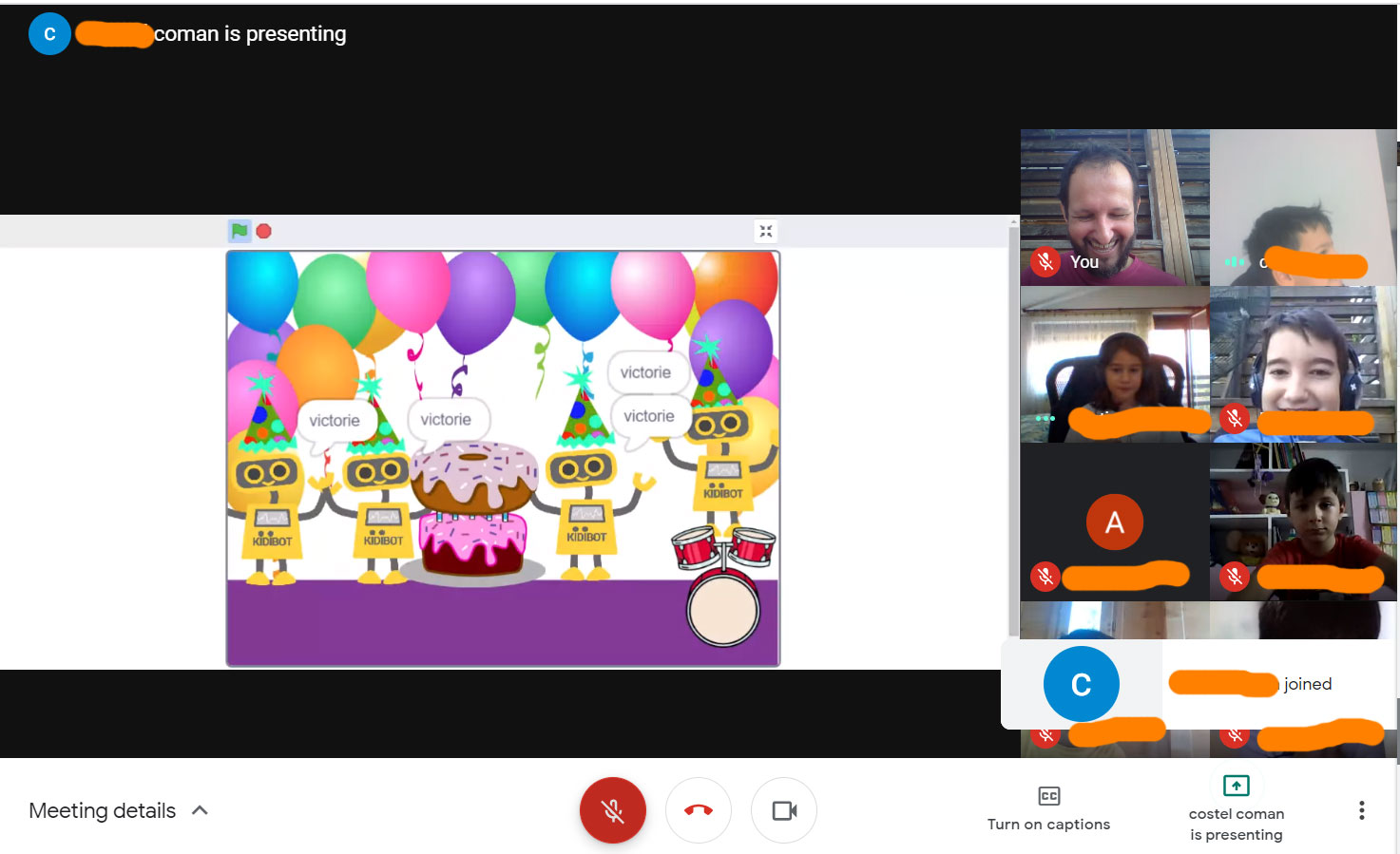Open the three-dot more options menu

point(1361,810)
